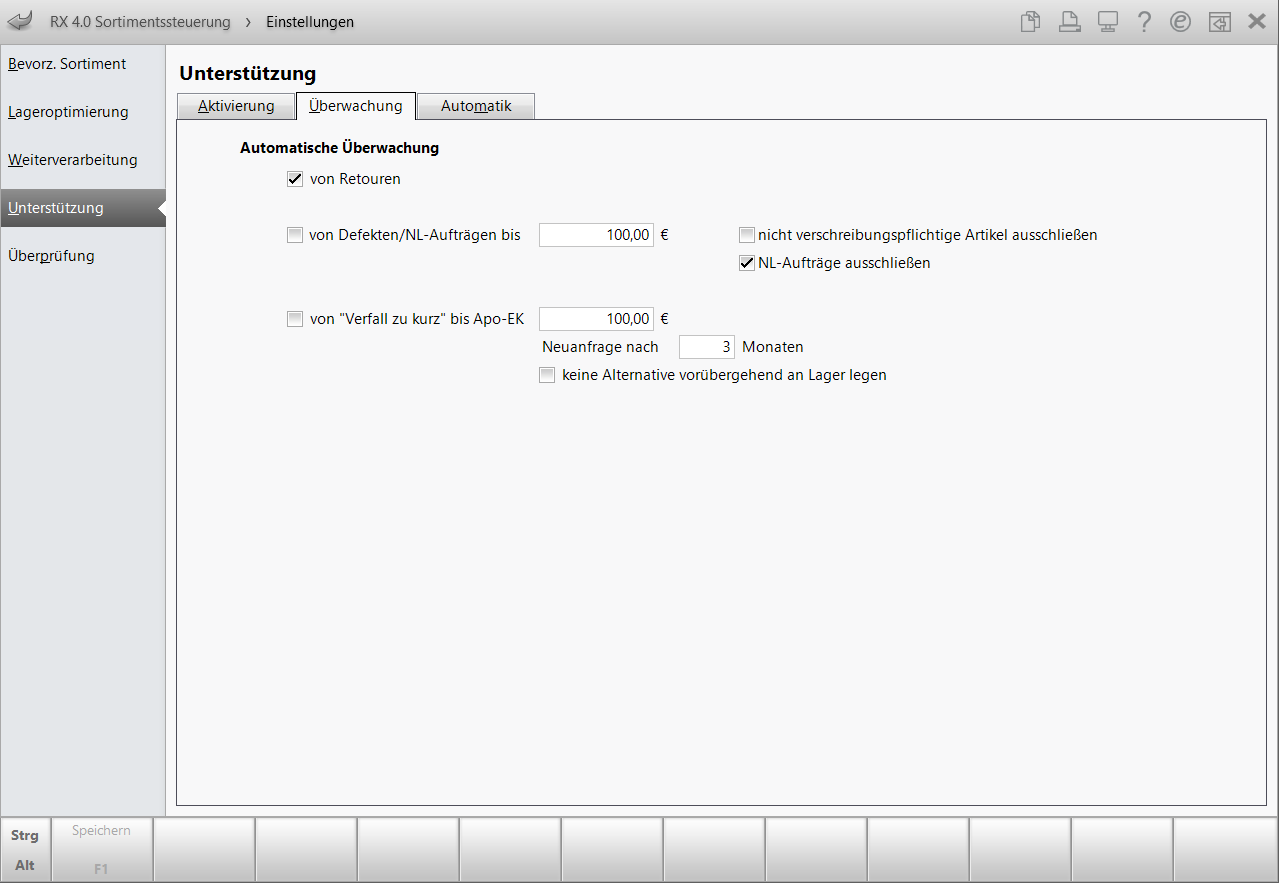Click the monitor icon in title bar
This screenshot has width=1279, height=883.
point(1107,22)
